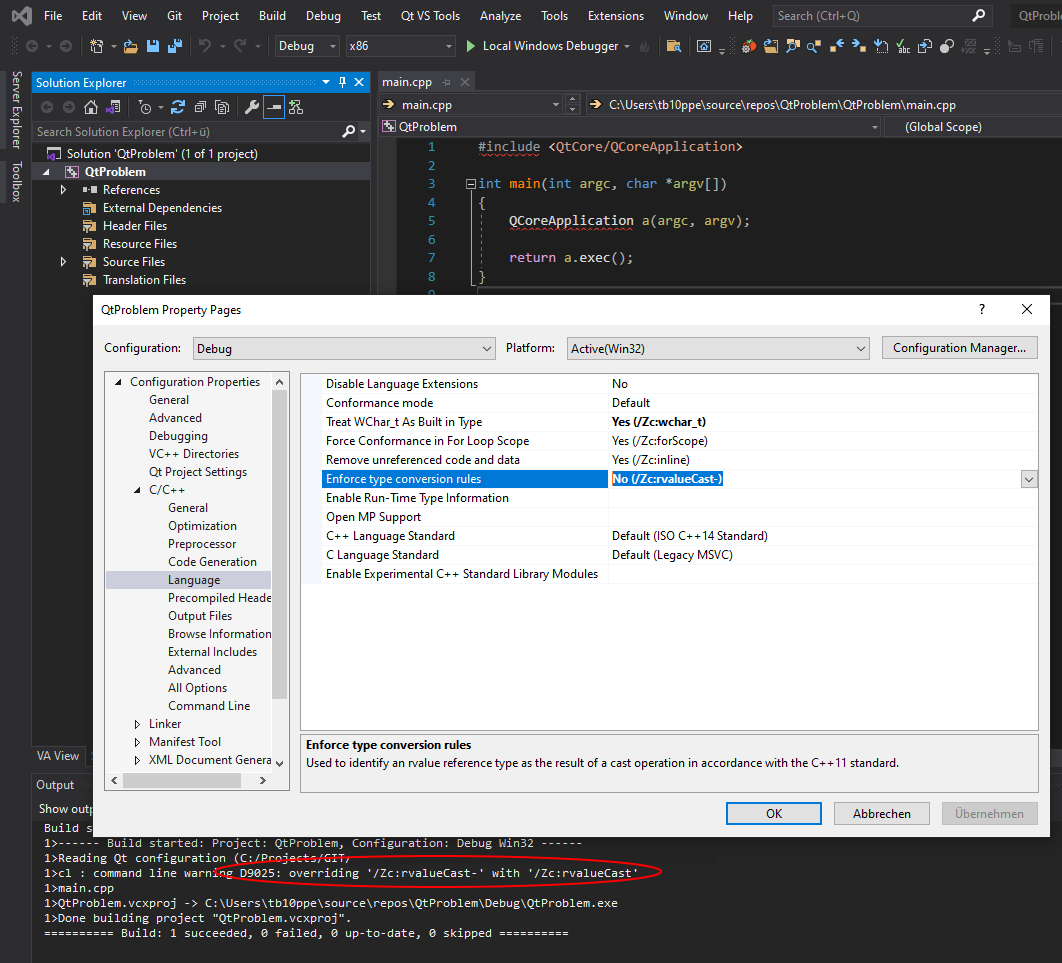Open the Platform Active(Win32) combo box
1062x963 pixels.
tap(718, 349)
